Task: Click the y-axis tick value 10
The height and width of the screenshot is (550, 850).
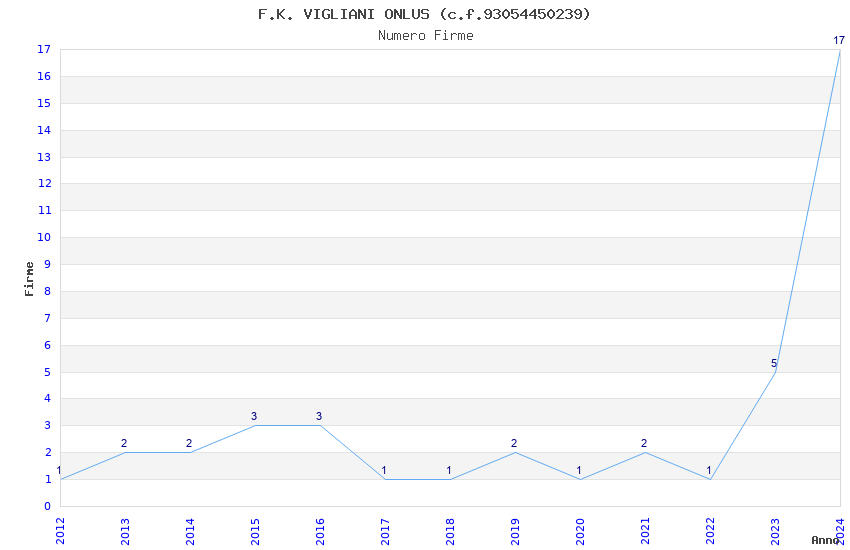Action: click(44, 237)
